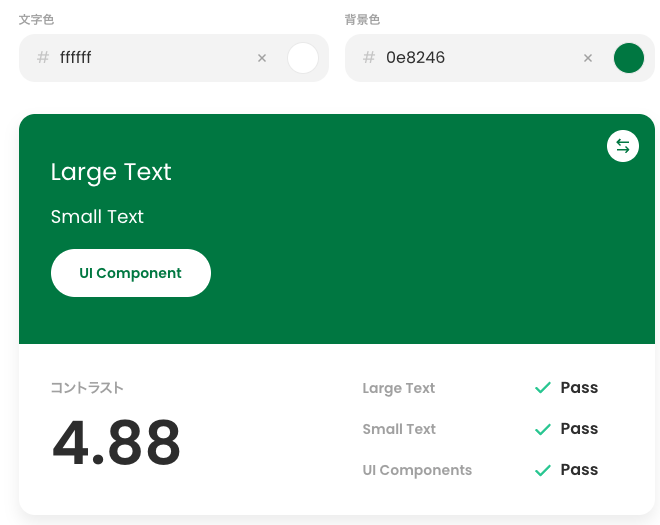This screenshot has height=525, width=660.
Task: Click the hash symbol in 背景色 field
Action: coord(369,58)
